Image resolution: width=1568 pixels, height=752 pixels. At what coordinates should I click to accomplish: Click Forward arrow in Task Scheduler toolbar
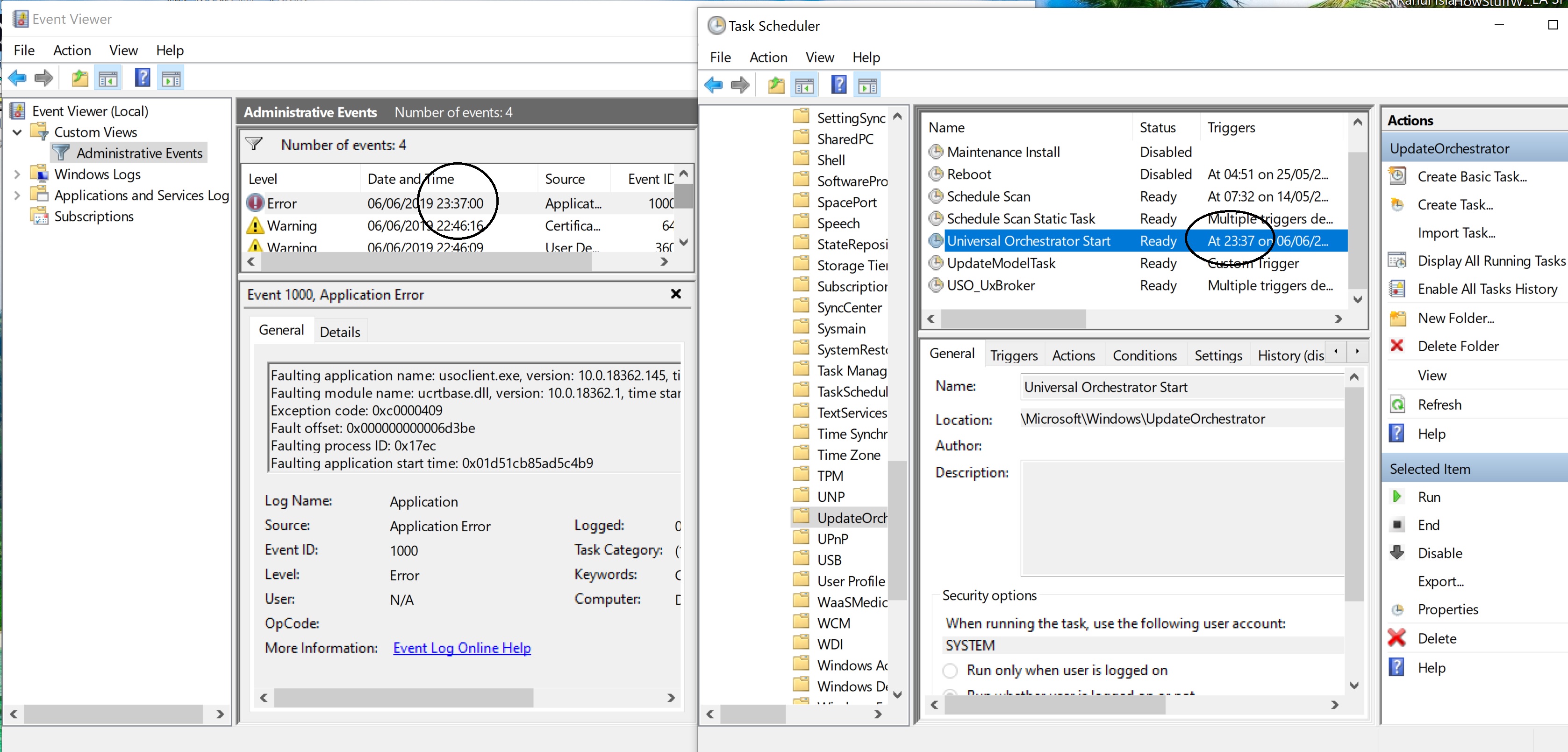pyautogui.click(x=740, y=85)
